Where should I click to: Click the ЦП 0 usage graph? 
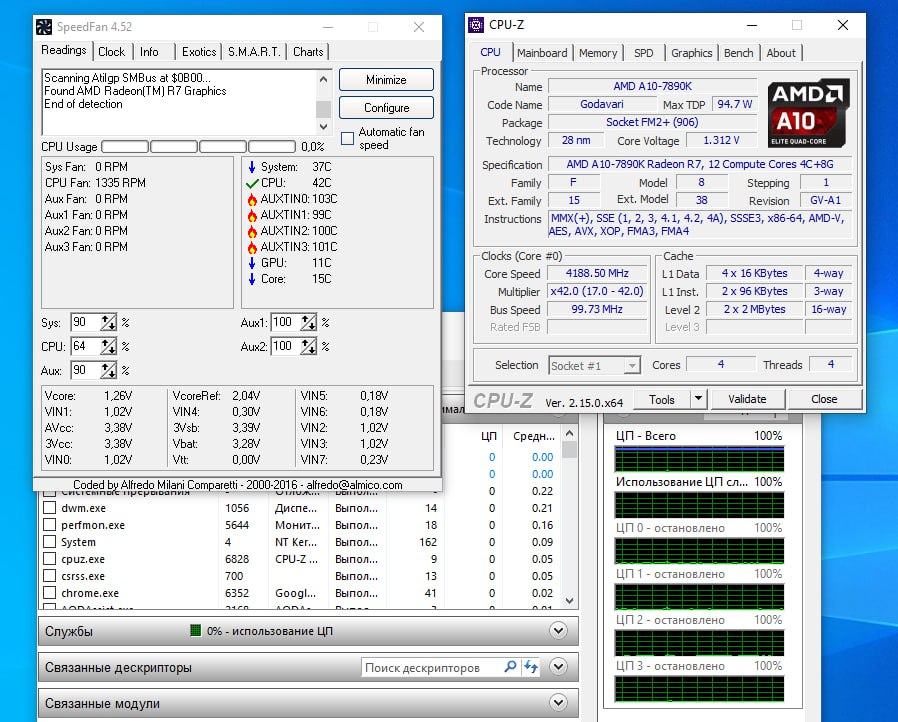point(699,551)
